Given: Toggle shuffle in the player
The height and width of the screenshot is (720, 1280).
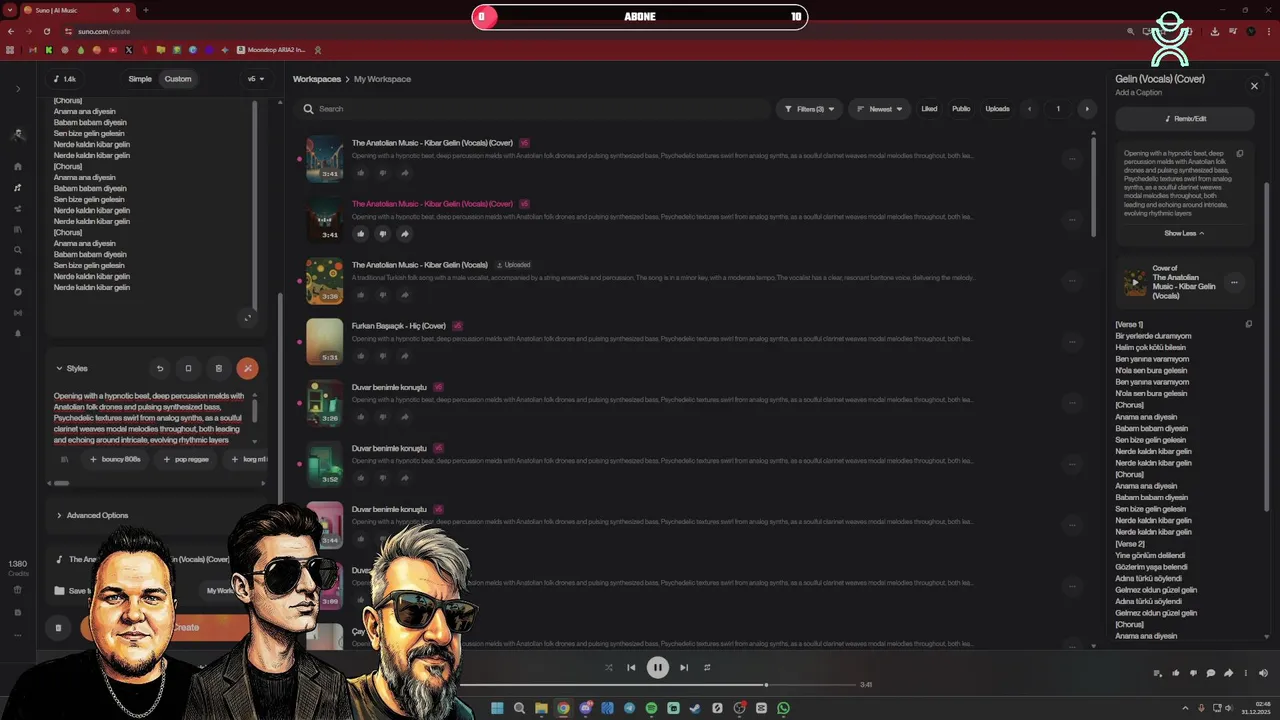Looking at the screenshot, I should (x=609, y=667).
